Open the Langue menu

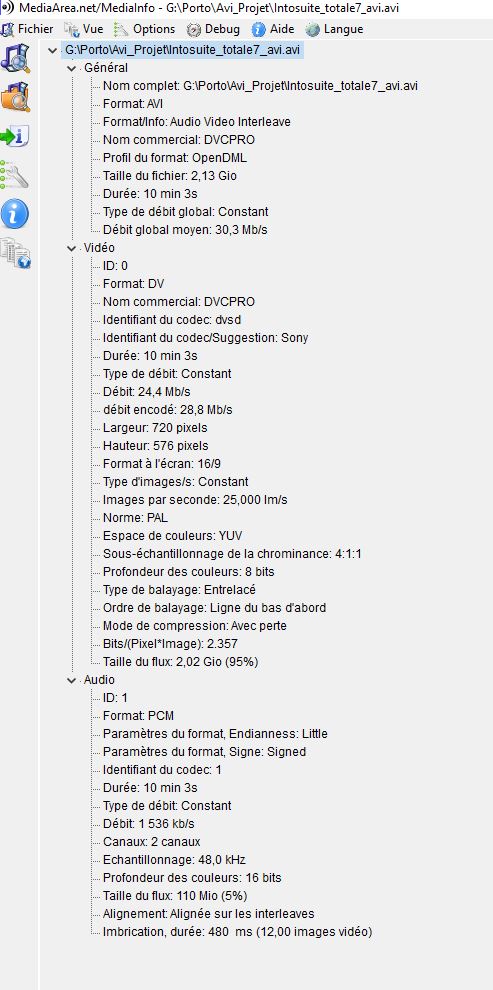click(x=334, y=29)
